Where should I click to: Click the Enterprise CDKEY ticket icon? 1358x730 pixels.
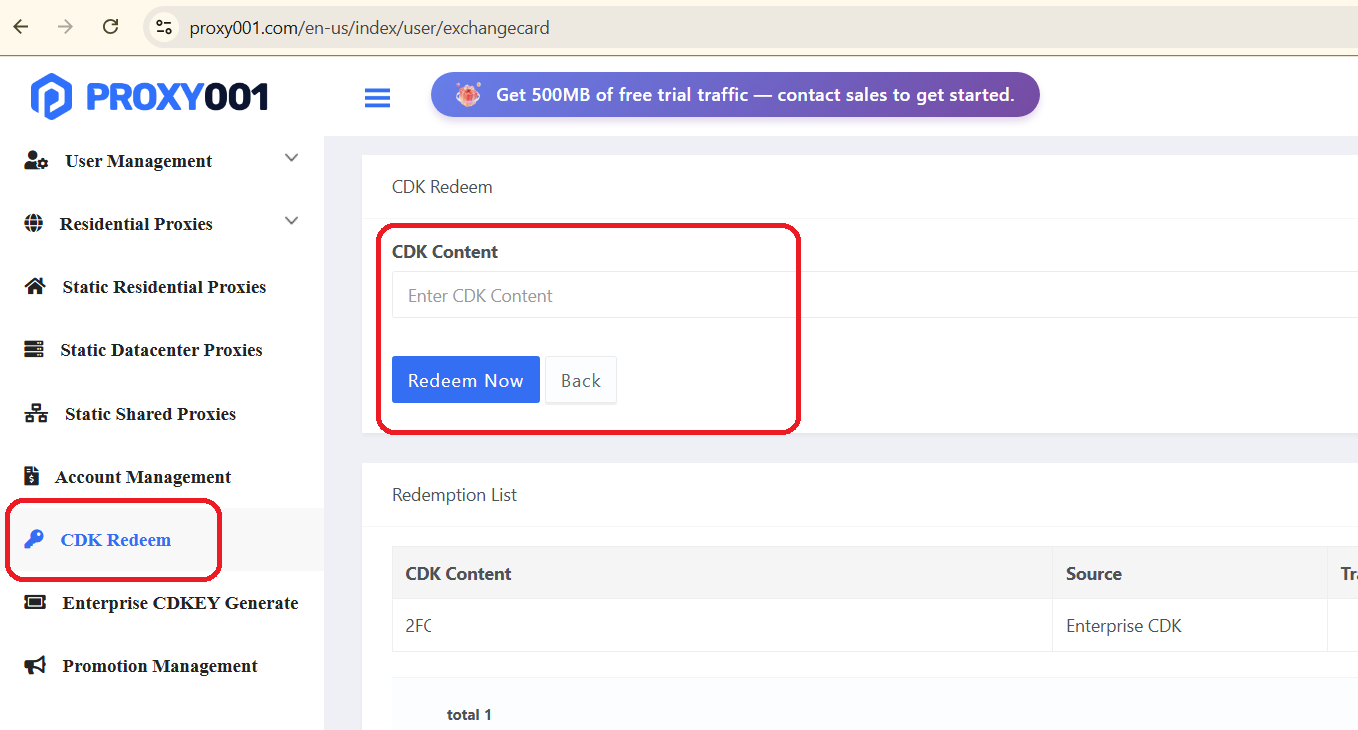click(35, 603)
